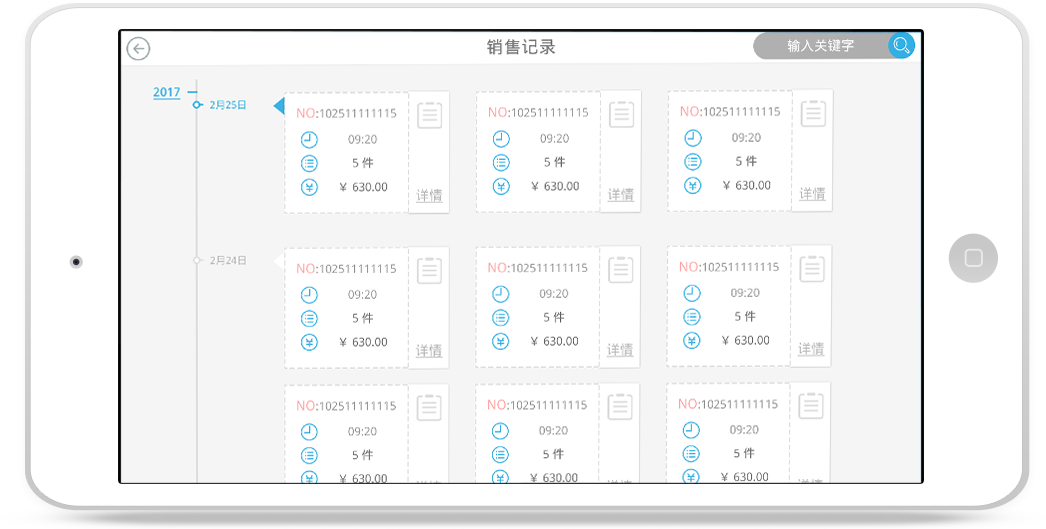Click clipboard icon on second 2月24日 record
1046x529 pixels.
click(621, 270)
